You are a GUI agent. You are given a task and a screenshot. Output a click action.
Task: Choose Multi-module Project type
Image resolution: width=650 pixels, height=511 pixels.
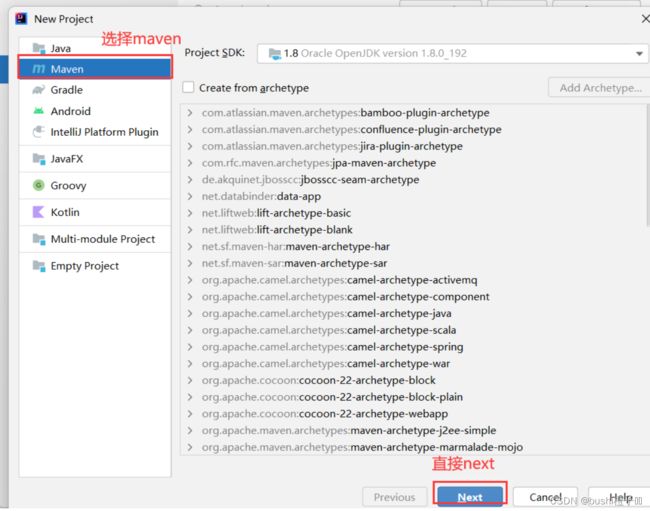[95, 239]
